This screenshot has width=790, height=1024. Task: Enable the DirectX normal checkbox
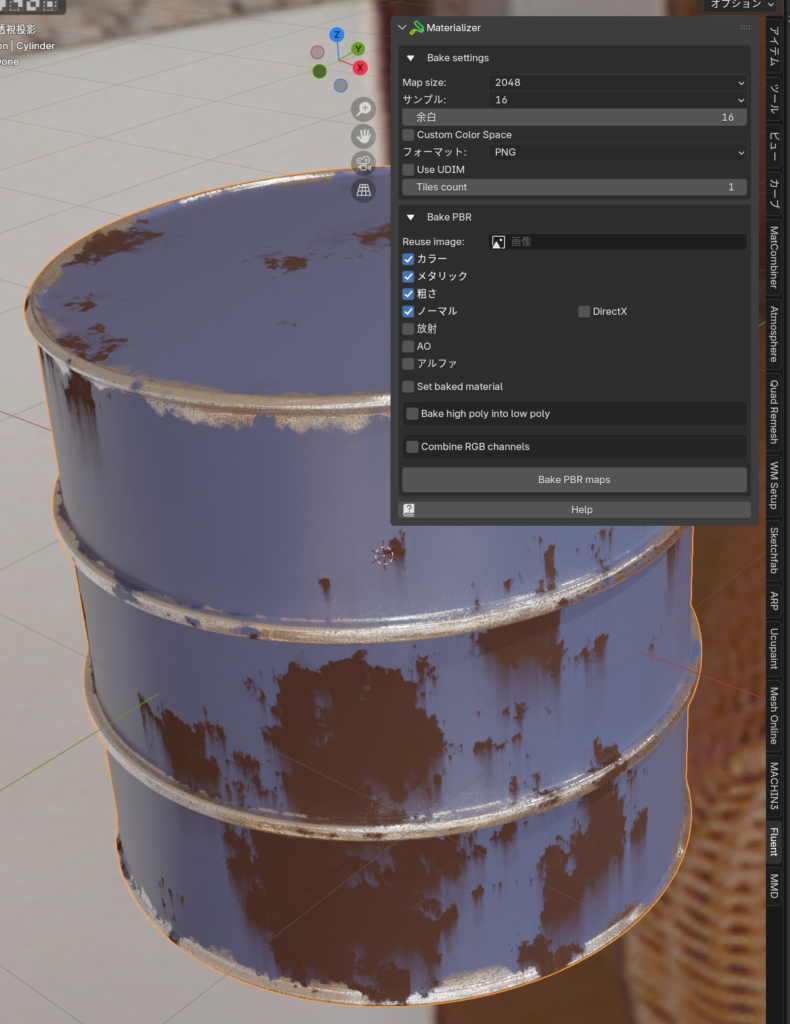tap(584, 312)
